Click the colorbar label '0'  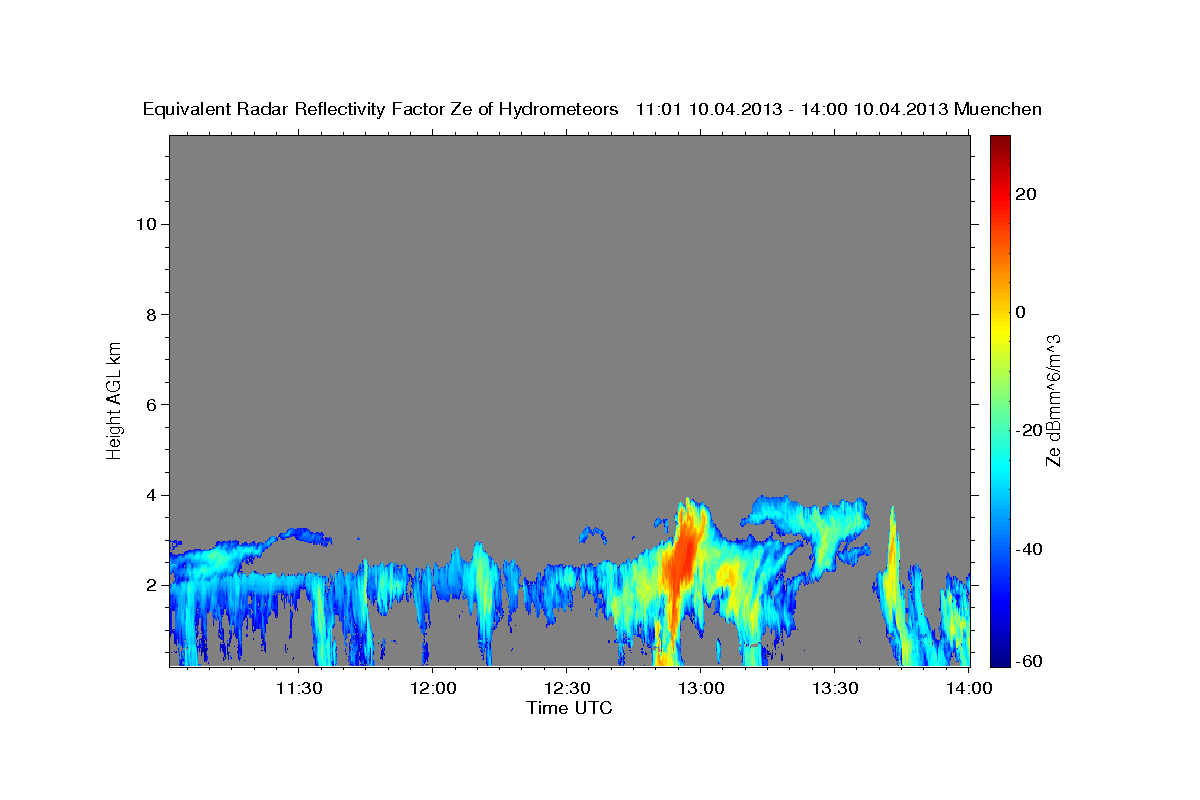click(x=1020, y=312)
